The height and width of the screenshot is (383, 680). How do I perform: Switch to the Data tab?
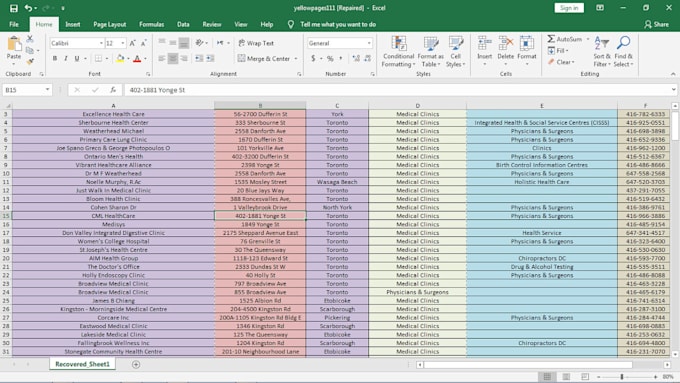click(183, 24)
